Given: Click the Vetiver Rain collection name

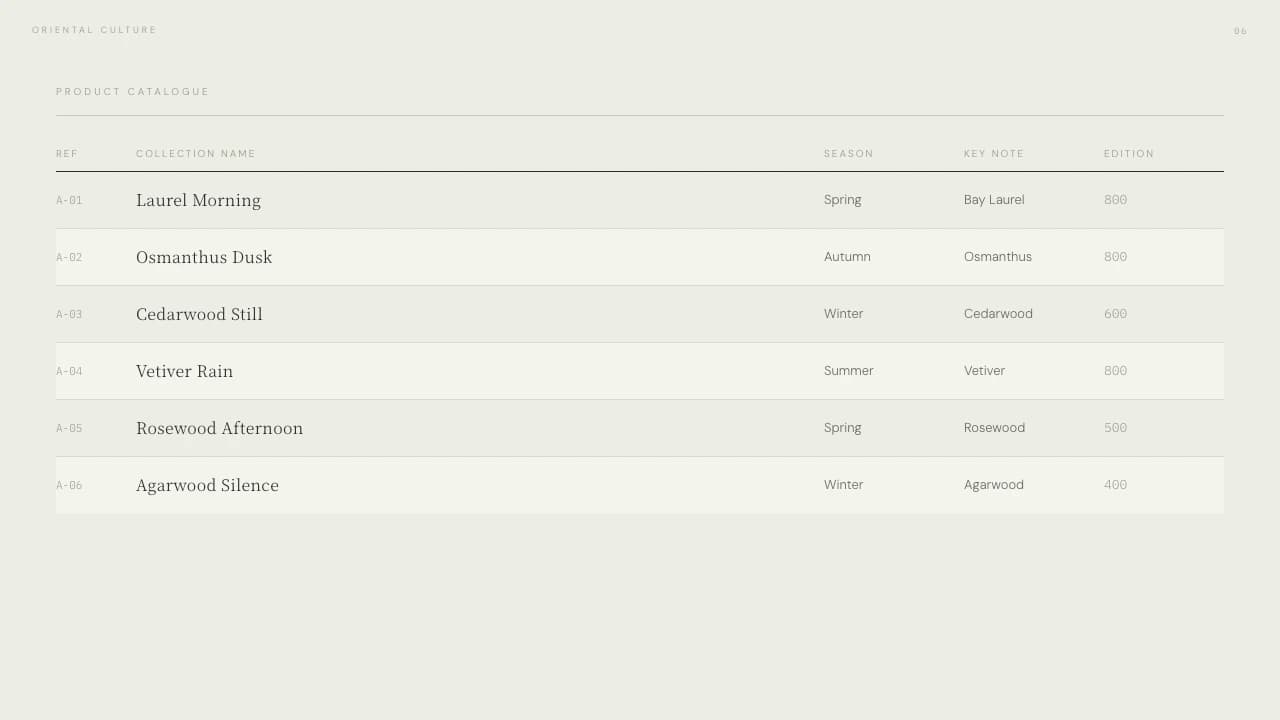Looking at the screenshot, I should tap(184, 371).
